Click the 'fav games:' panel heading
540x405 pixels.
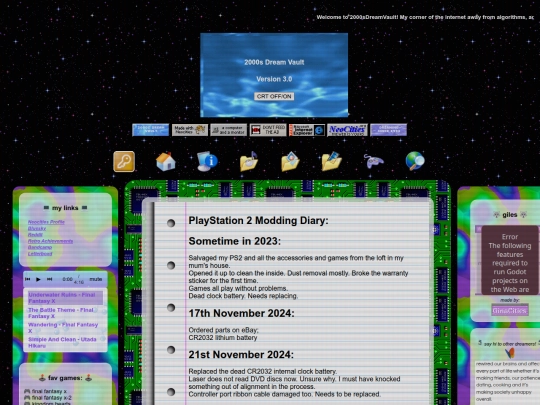(x=65, y=378)
